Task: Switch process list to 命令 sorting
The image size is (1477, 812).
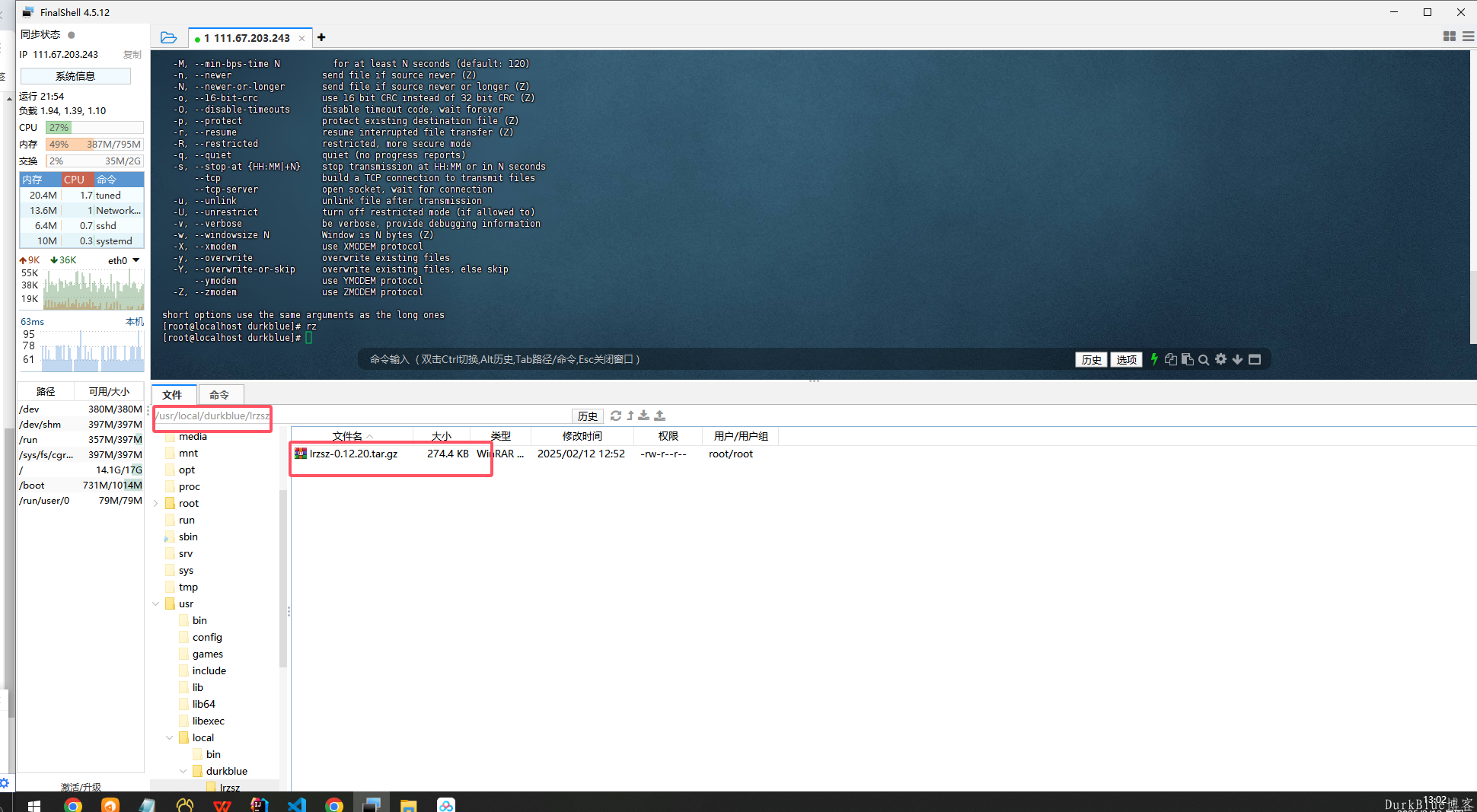Action: [x=119, y=180]
